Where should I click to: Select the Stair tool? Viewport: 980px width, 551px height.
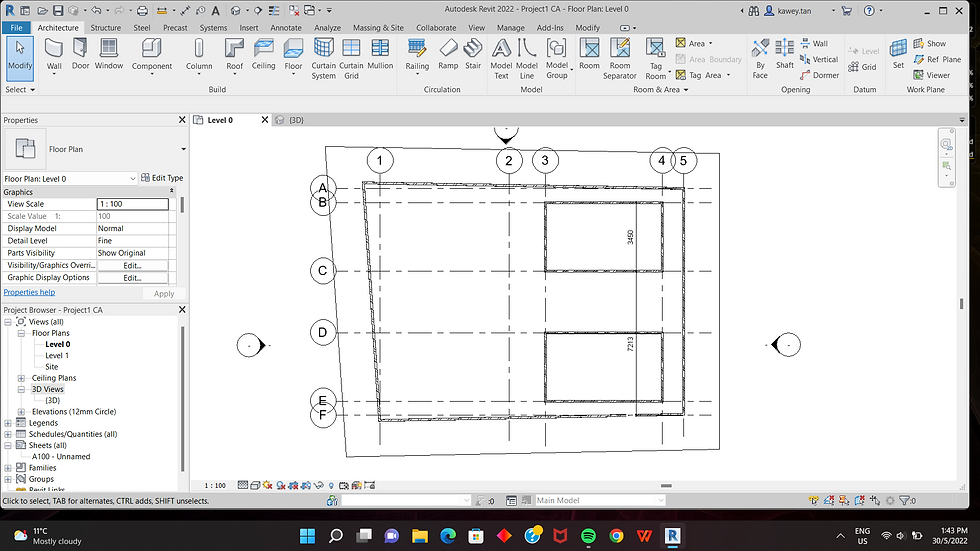click(473, 54)
